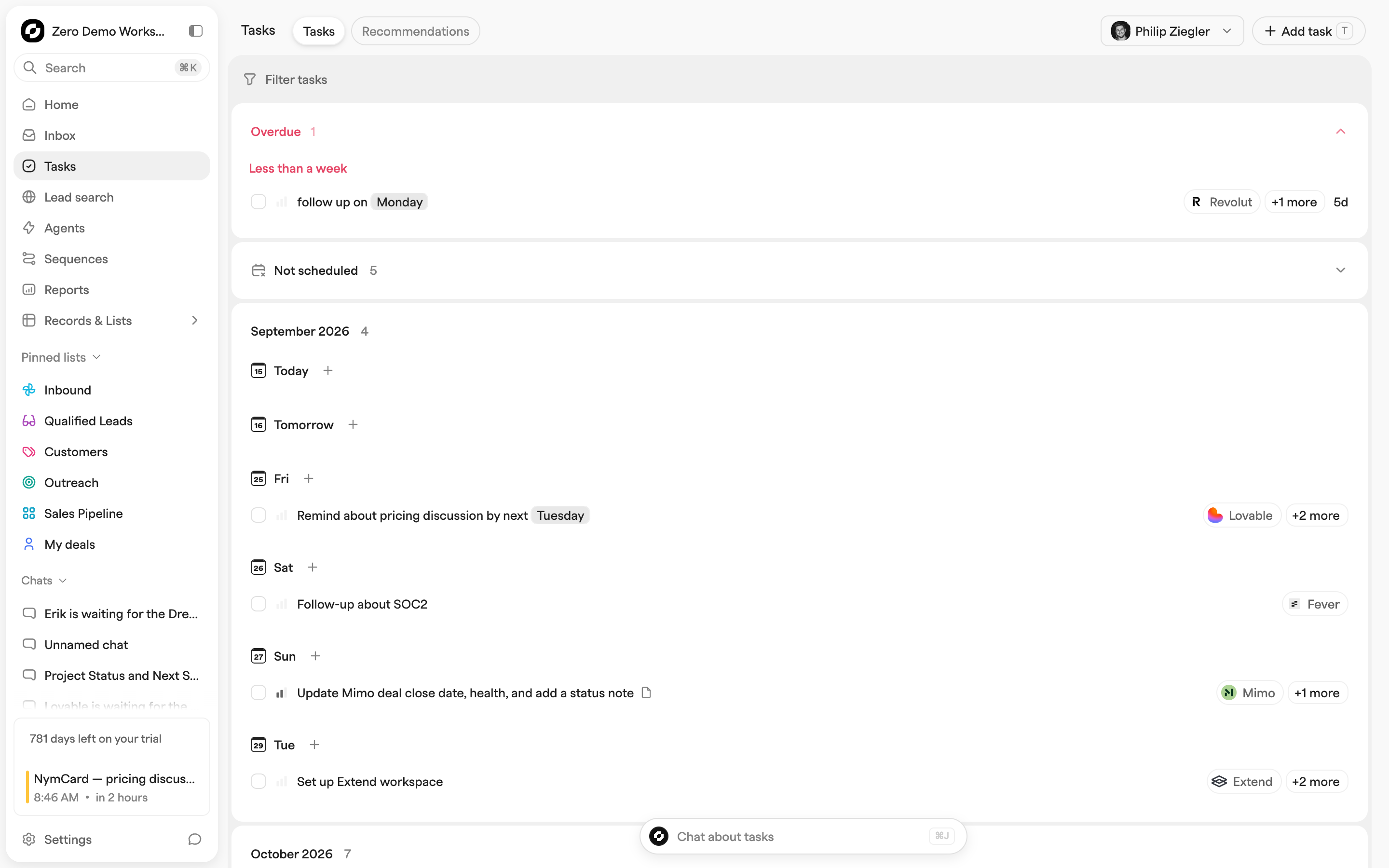The image size is (1389, 868).
Task: Tick the Update Mimo deal task checkbox
Action: pyautogui.click(x=259, y=693)
